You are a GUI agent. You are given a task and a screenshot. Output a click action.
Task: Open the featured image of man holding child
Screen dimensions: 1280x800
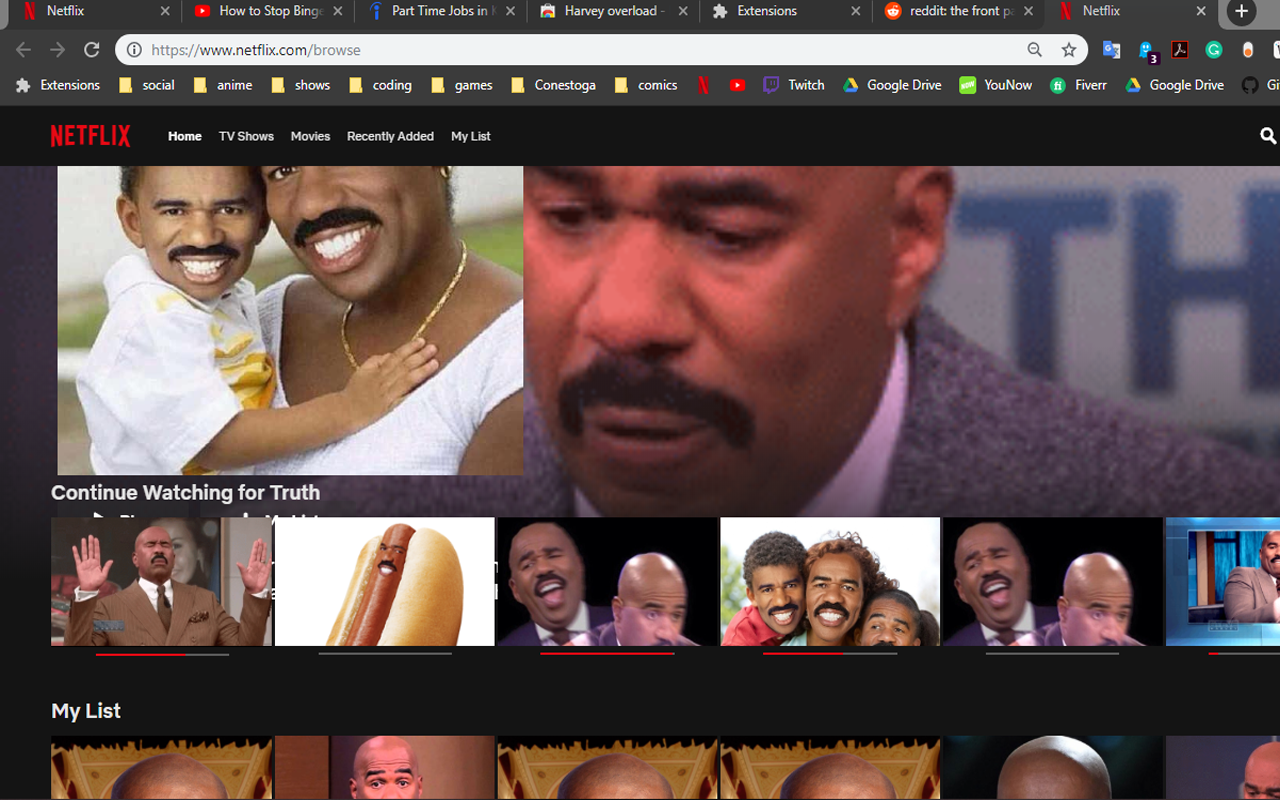coord(290,320)
